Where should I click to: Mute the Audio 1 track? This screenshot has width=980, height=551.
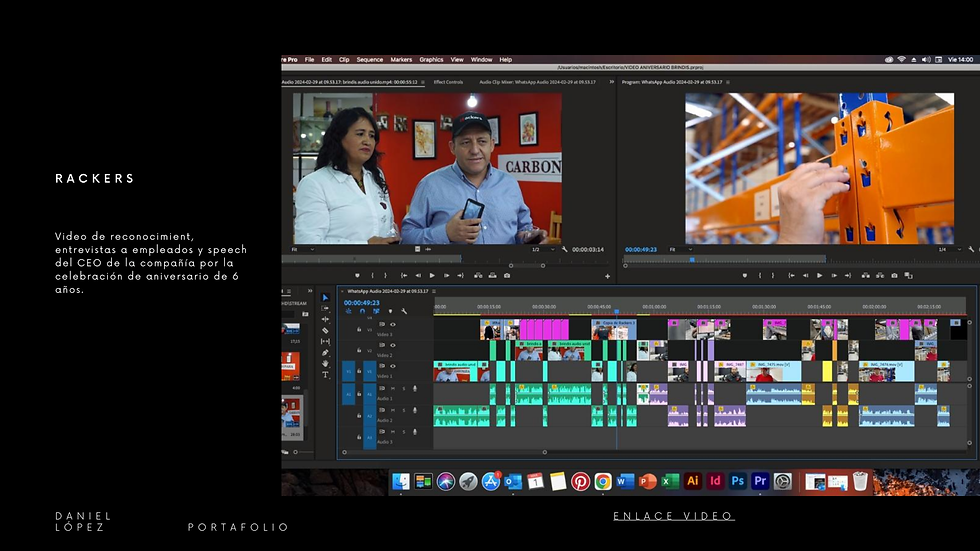tap(392, 389)
